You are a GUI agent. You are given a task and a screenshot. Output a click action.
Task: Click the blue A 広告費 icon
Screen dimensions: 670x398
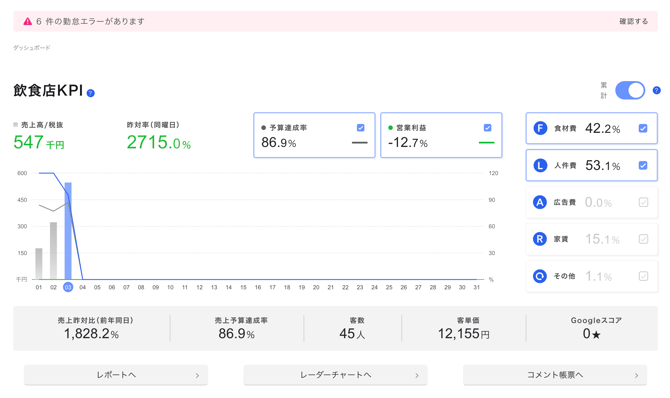point(540,202)
